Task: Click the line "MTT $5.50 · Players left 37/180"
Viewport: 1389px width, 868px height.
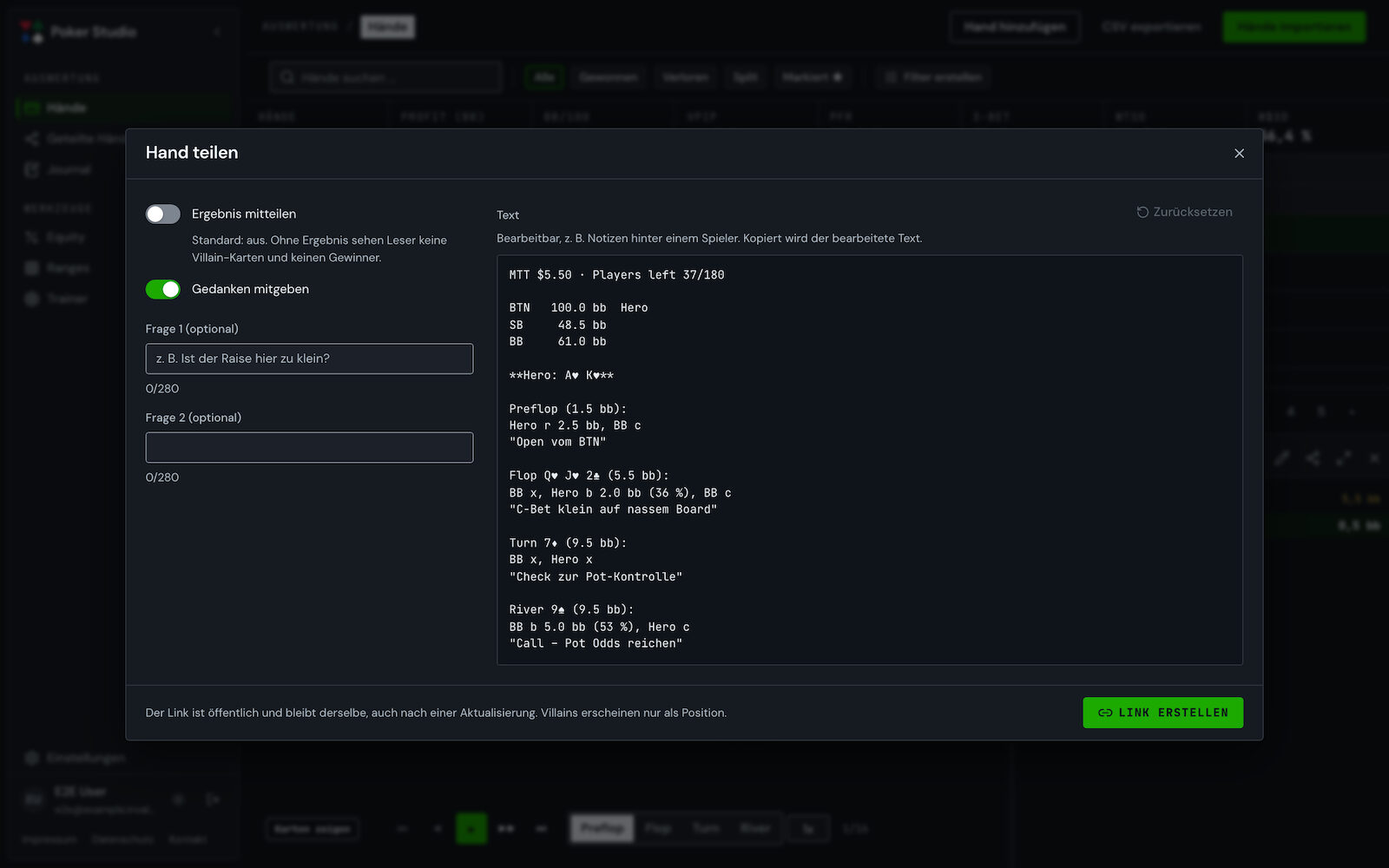Action: [x=616, y=274]
